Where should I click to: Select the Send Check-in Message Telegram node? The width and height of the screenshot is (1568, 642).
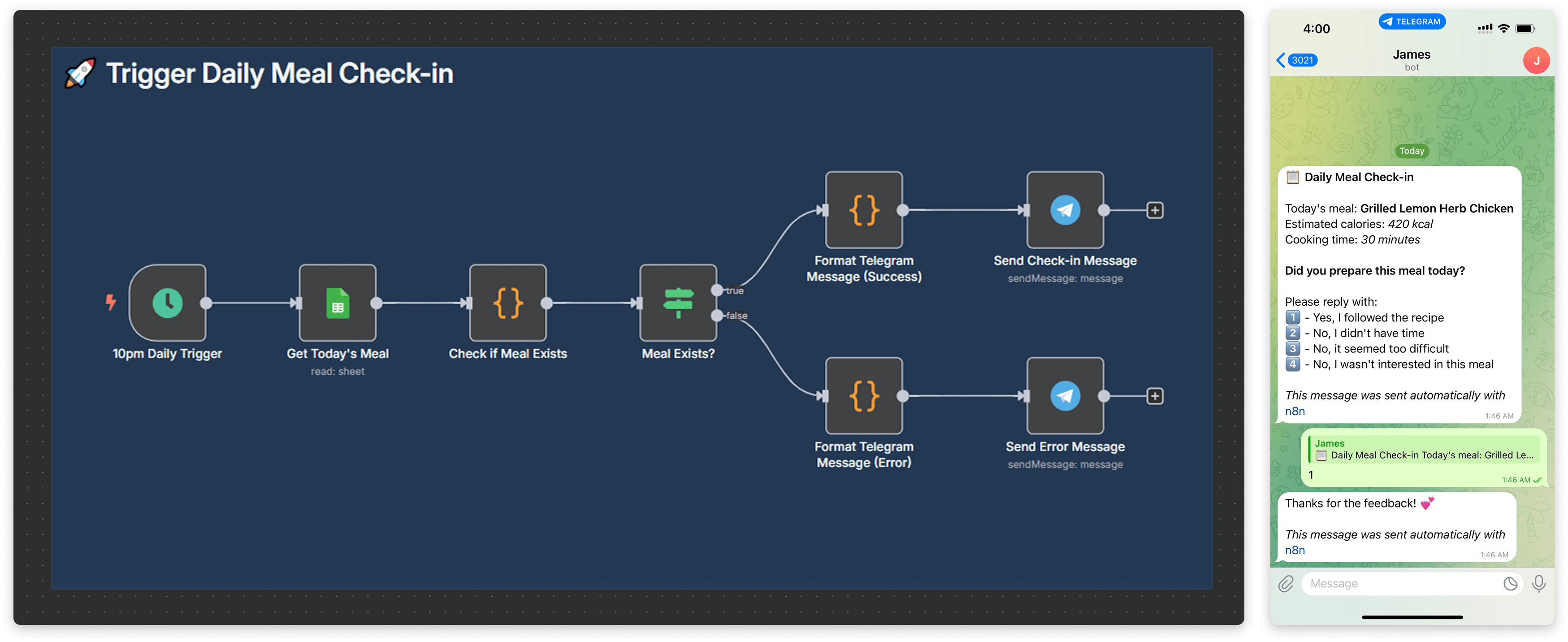tap(1065, 210)
